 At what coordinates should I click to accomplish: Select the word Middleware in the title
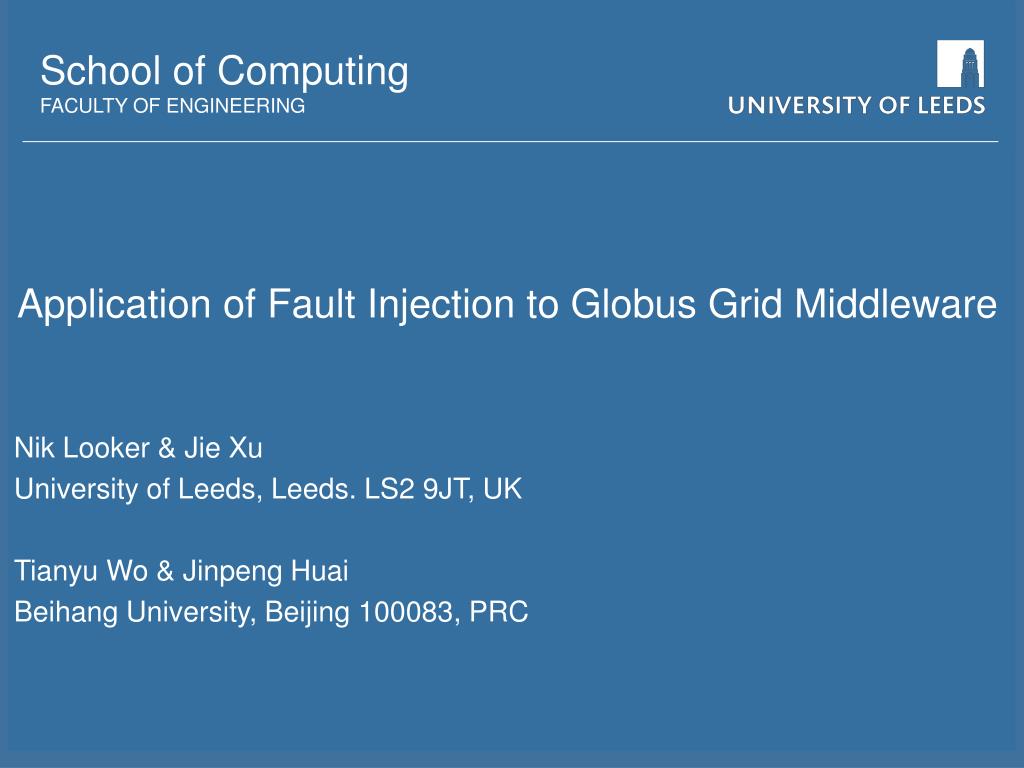(895, 304)
